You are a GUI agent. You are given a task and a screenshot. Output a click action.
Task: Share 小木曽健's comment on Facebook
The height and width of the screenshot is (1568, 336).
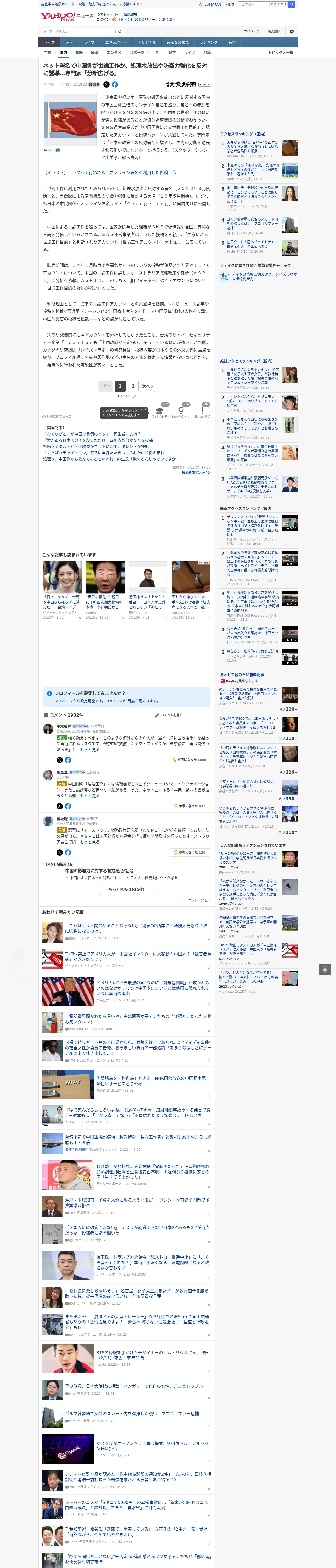(68, 760)
